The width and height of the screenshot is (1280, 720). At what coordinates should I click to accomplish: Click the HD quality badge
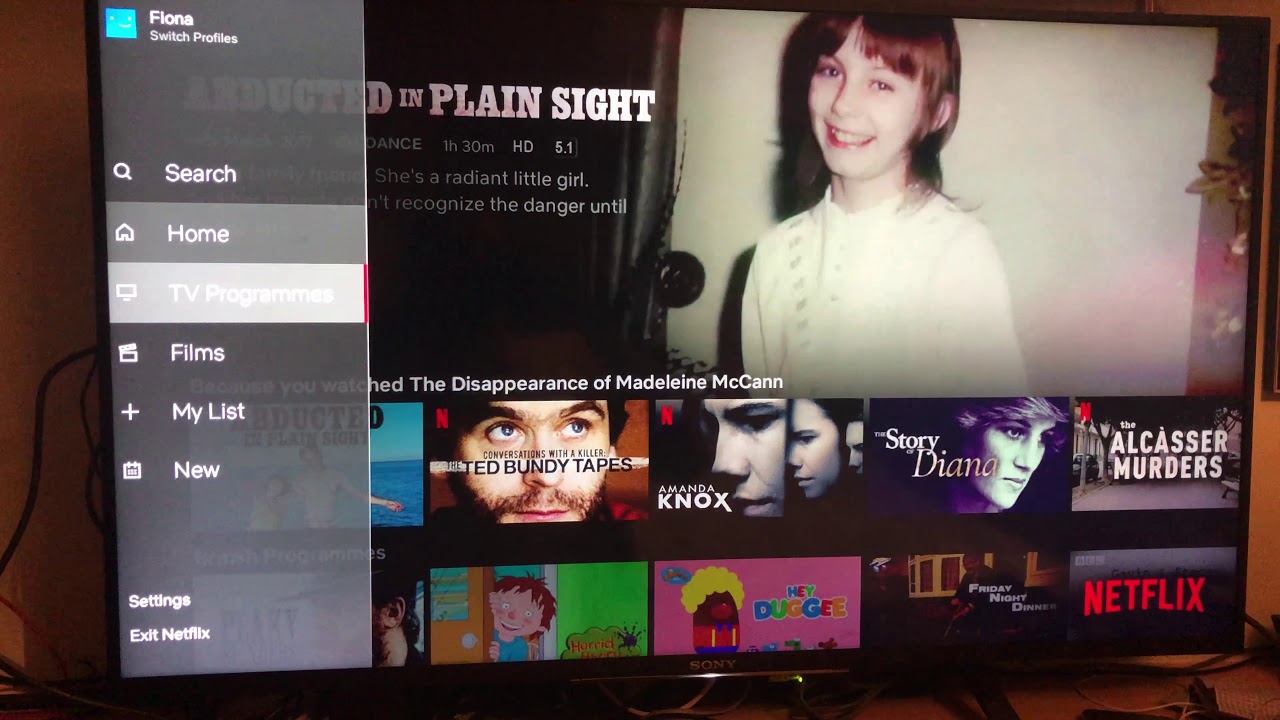pos(523,147)
